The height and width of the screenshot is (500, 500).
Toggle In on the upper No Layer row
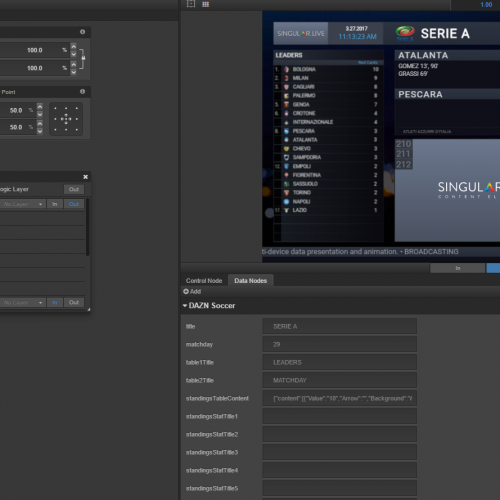pyautogui.click(x=55, y=204)
